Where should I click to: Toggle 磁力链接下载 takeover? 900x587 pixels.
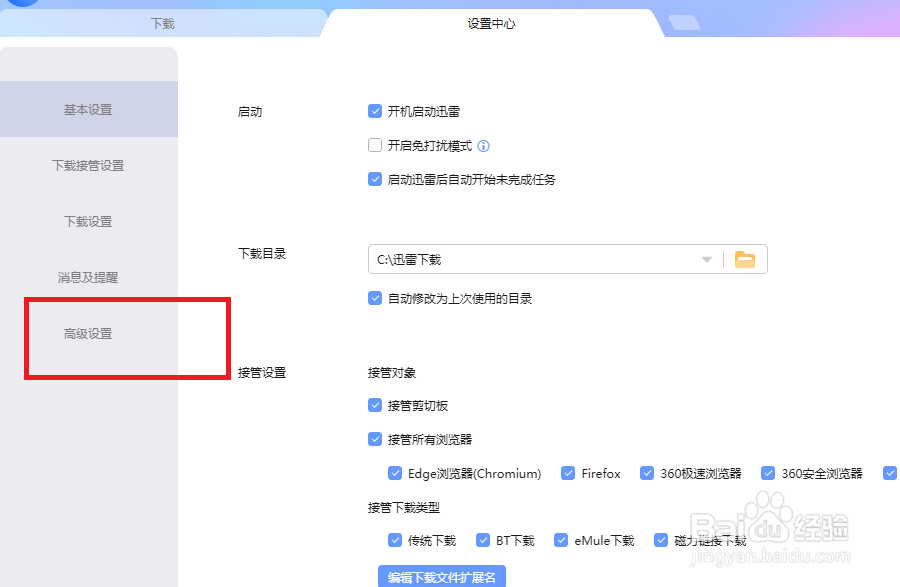click(661, 540)
